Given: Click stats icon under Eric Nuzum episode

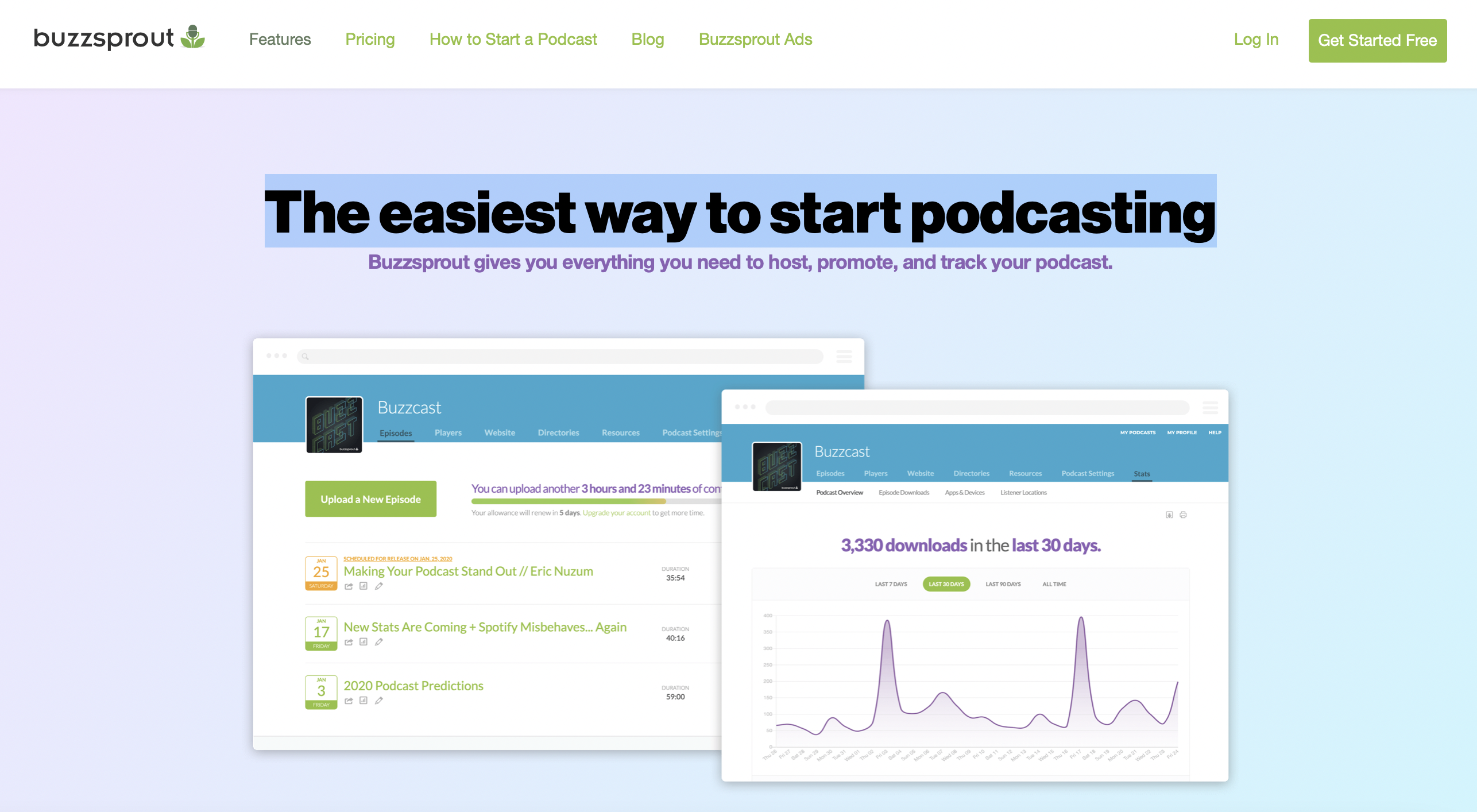Looking at the screenshot, I should pyautogui.click(x=364, y=586).
